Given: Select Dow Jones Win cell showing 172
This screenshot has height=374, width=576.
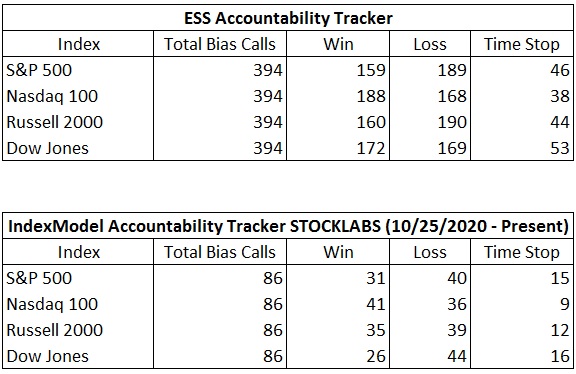Looking at the screenshot, I should (x=371, y=148).
